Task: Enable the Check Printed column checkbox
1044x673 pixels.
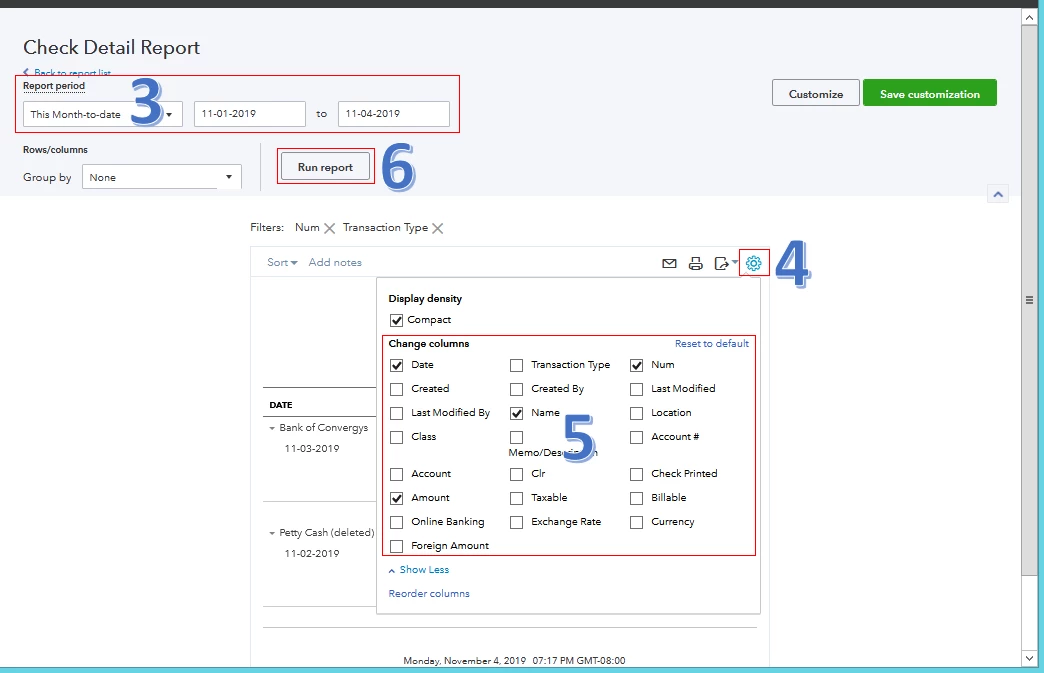Action: click(x=637, y=474)
